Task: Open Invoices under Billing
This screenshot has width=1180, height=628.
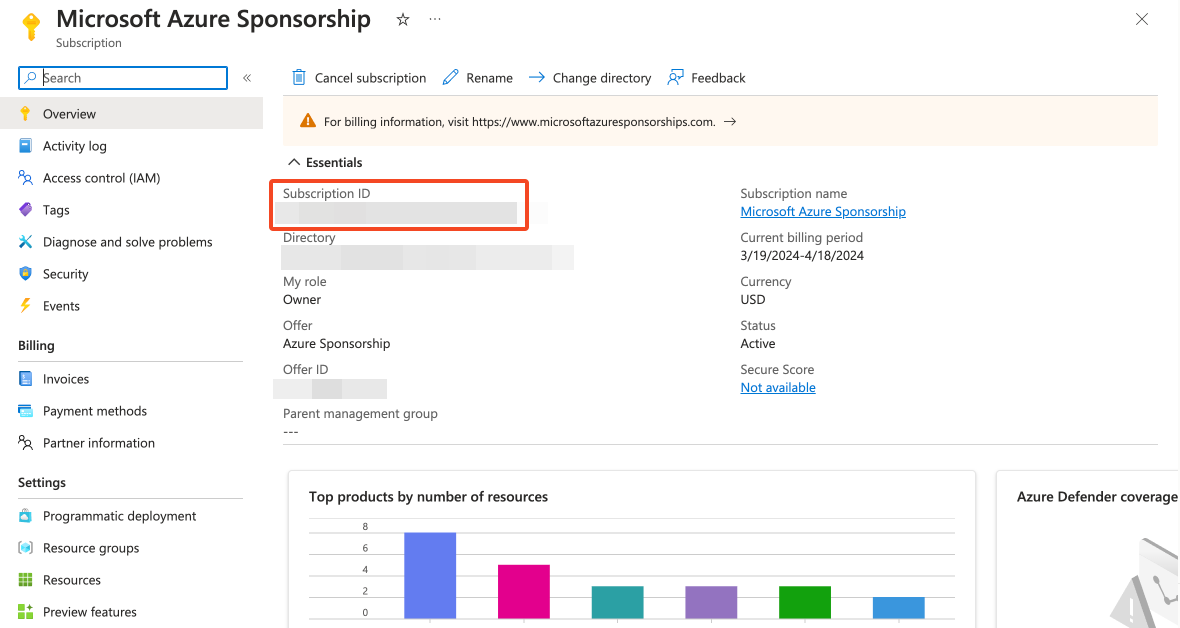Action: click(65, 379)
